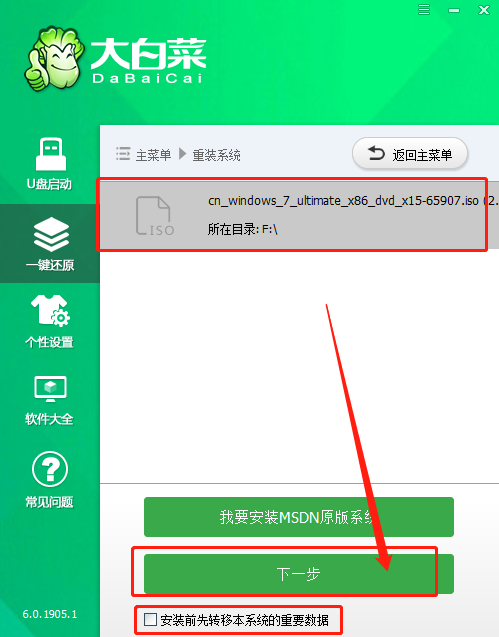499x637 pixels.
Task: Click the 所在目录 F:\ path text
Action: coord(242,230)
